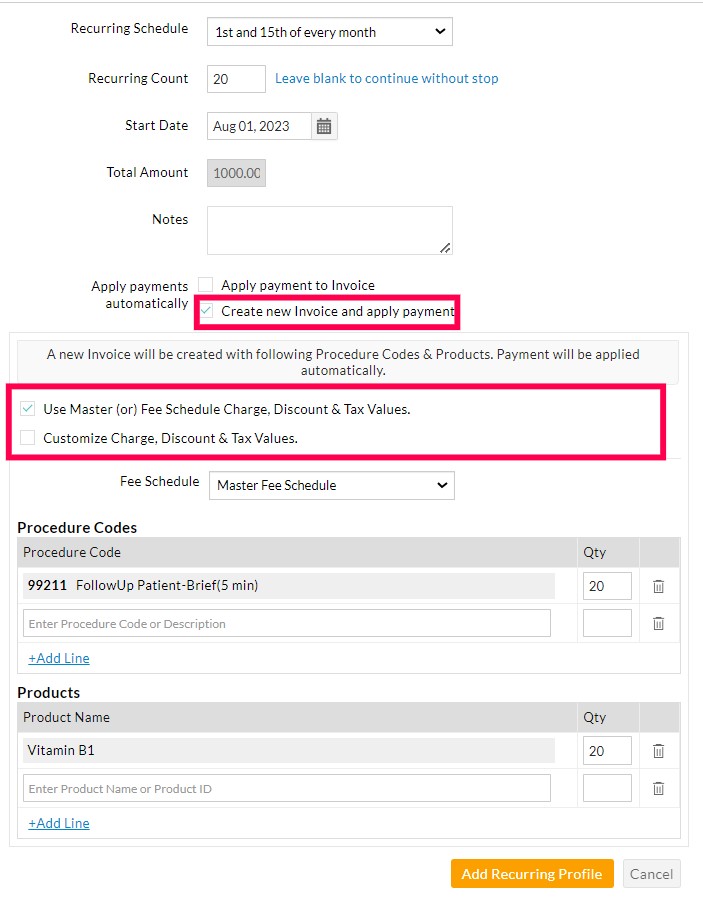
Task: Click the Recurring Count input field
Action: click(x=236, y=79)
